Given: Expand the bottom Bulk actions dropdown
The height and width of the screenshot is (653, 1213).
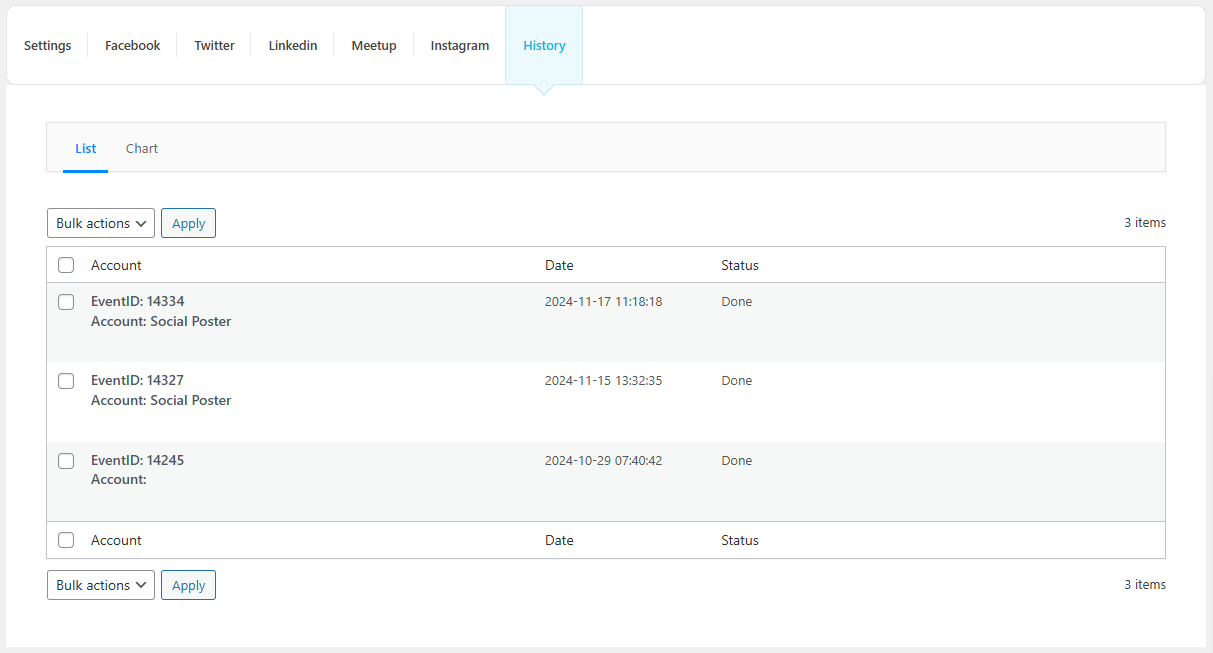Looking at the screenshot, I should point(101,586).
